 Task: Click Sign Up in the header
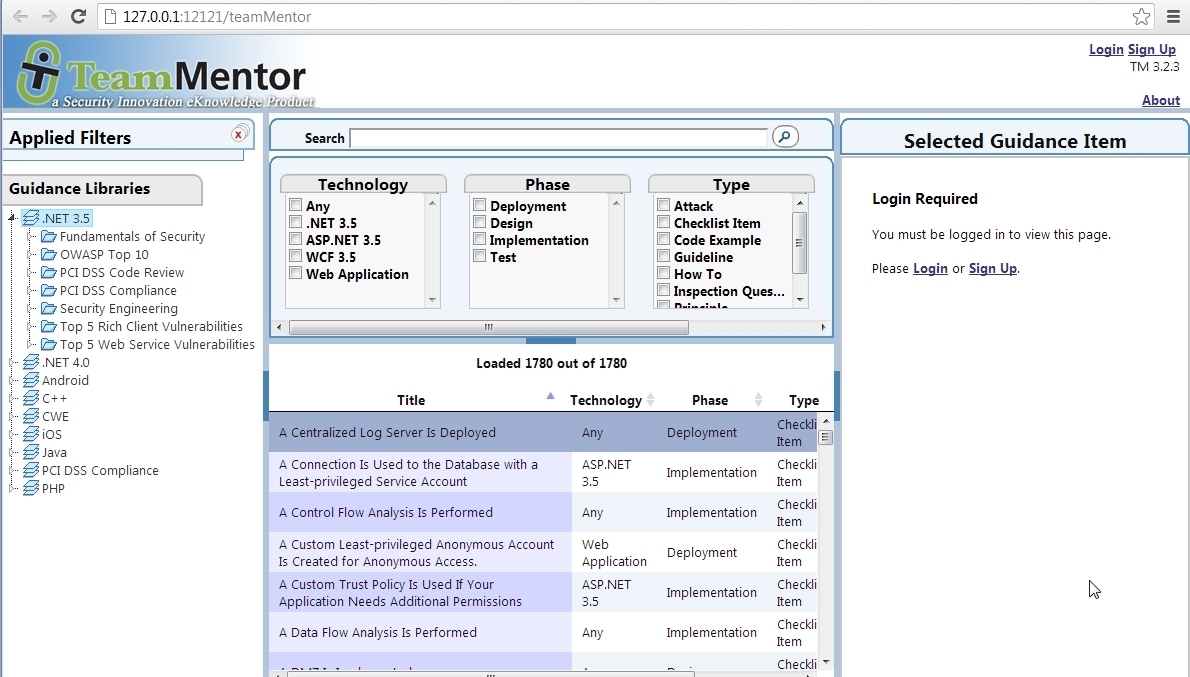click(x=1151, y=49)
